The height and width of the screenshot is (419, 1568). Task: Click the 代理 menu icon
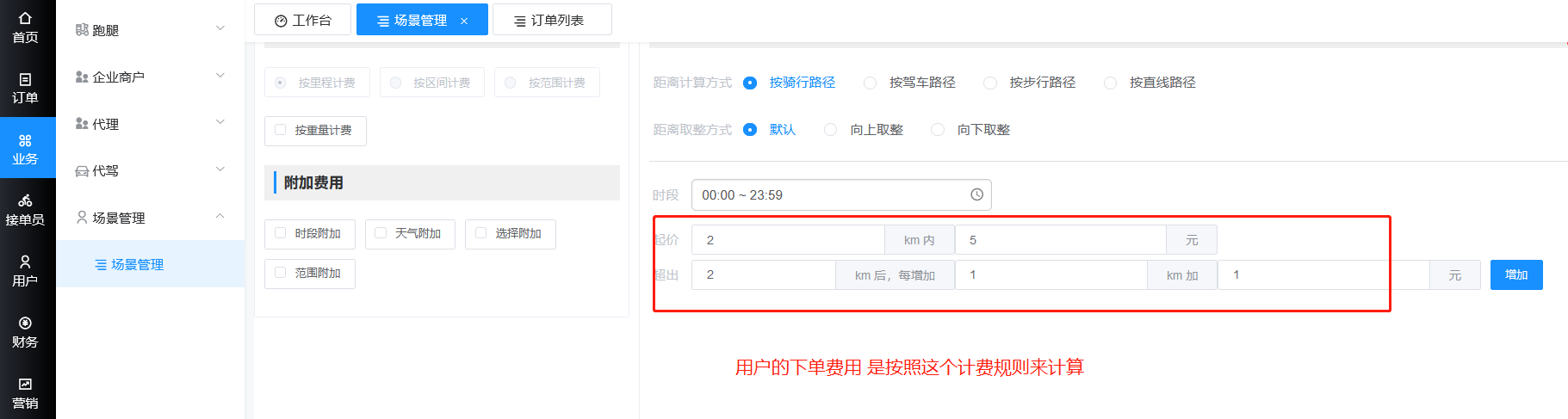point(82,124)
